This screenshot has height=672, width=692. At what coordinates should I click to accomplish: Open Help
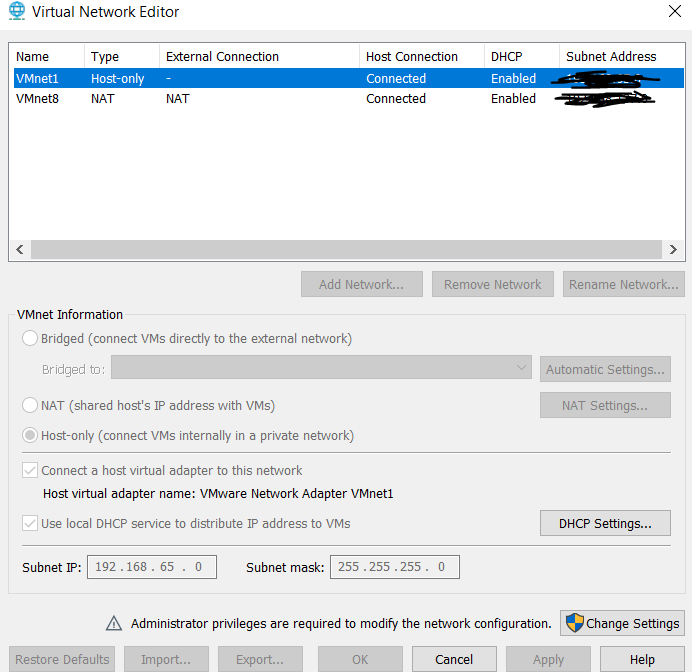(x=642, y=659)
